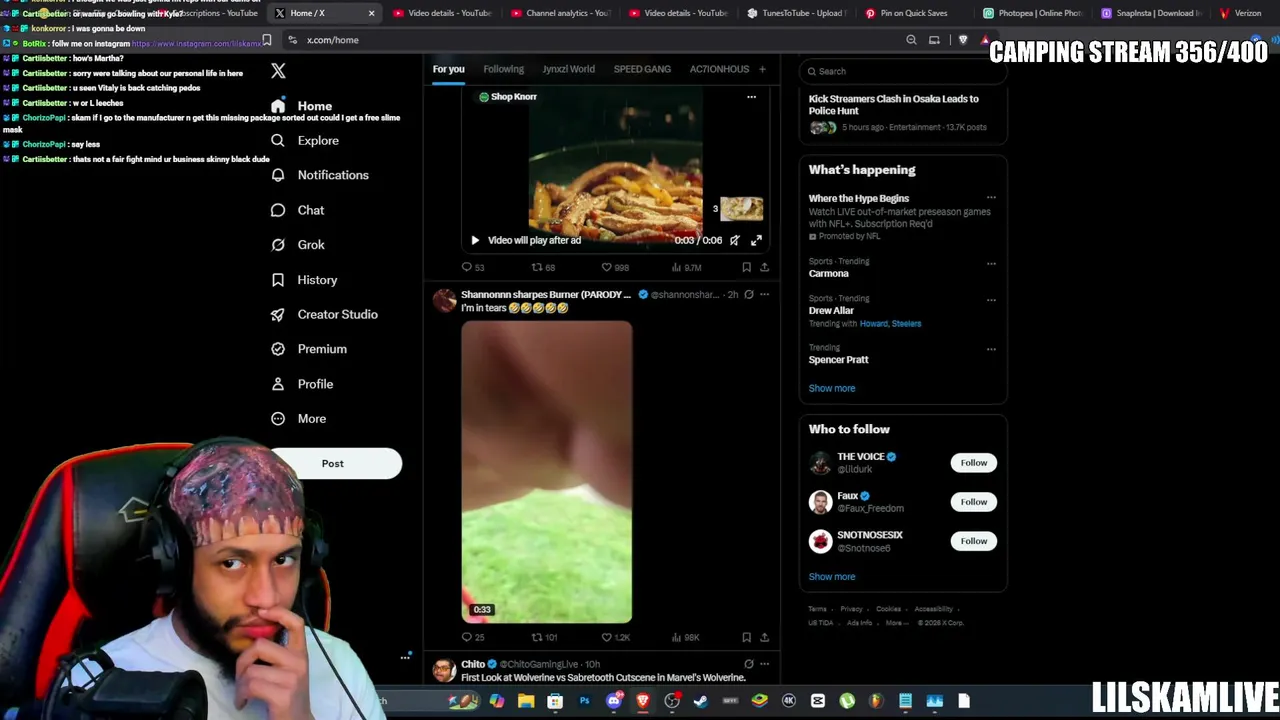The width and height of the screenshot is (1280, 720).
Task: Repost the Shop Knorr post
Action: 543,267
